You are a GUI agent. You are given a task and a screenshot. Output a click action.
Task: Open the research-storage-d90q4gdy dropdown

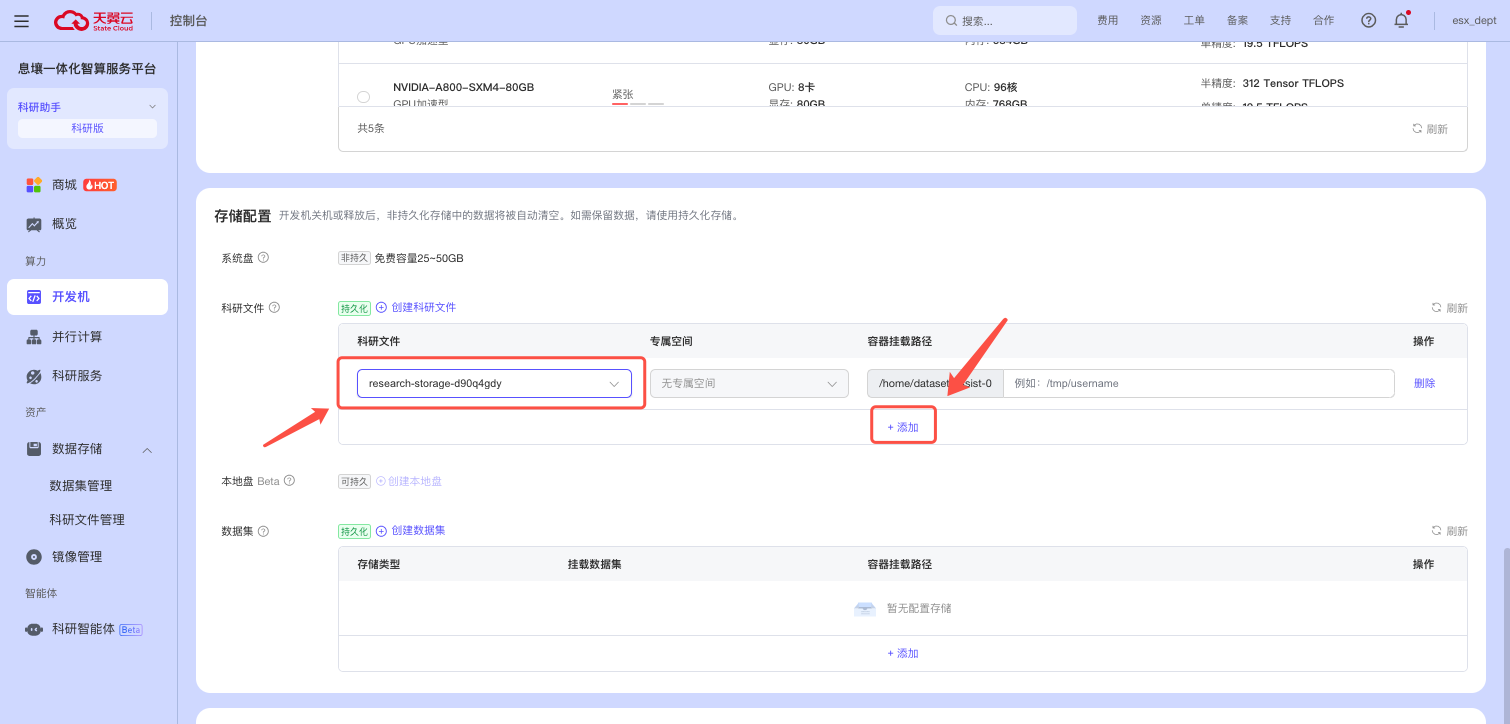(x=494, y=384)
